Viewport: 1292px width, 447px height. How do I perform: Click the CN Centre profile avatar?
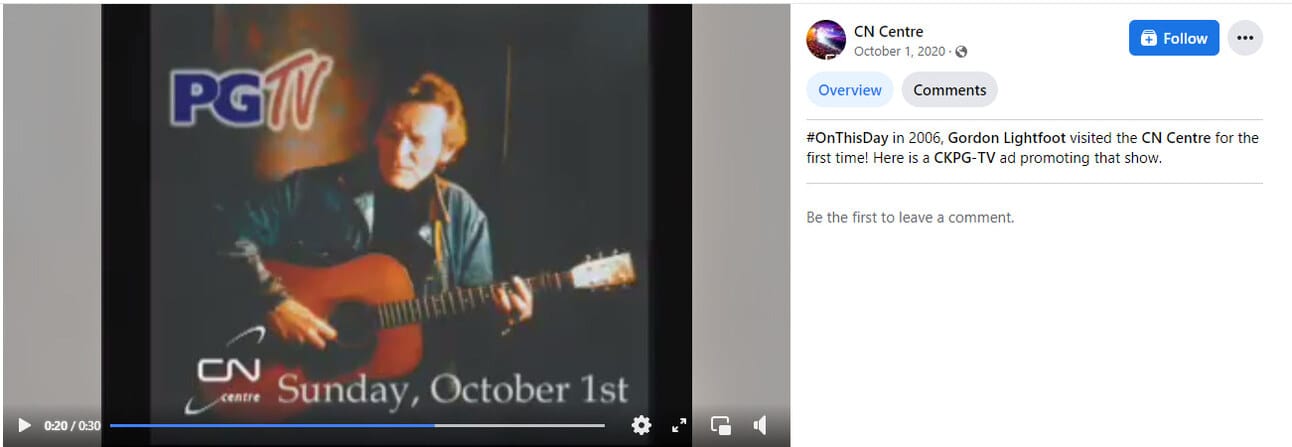826,39
